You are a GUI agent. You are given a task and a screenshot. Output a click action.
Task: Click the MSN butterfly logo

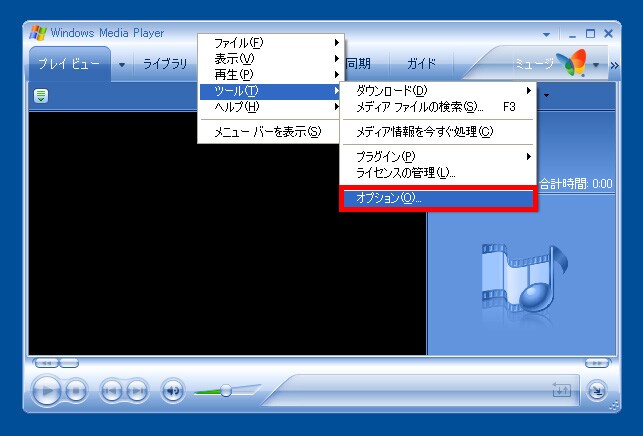(x=572, y=63)
